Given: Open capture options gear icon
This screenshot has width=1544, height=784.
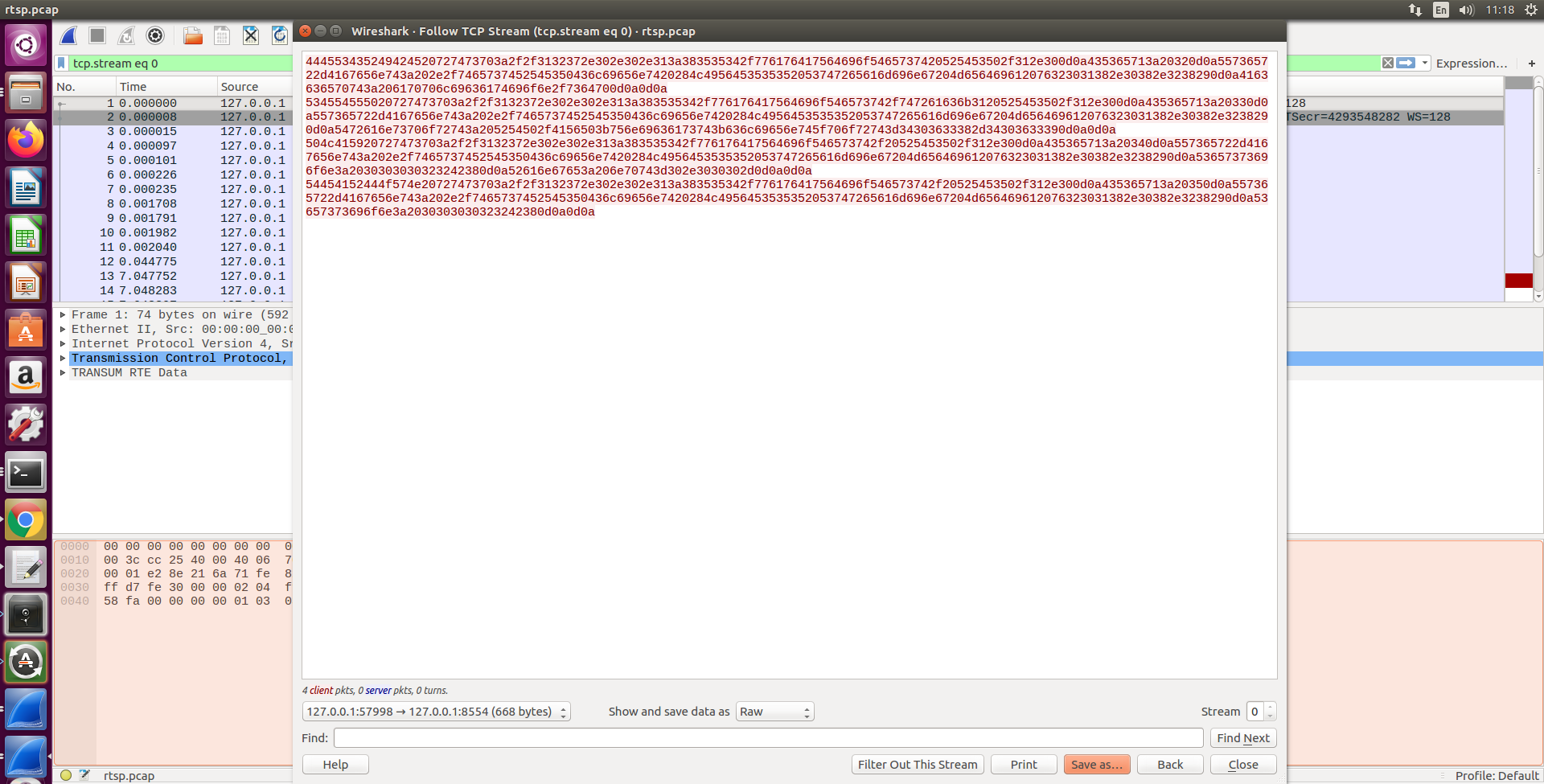Looking at the screenshot, I should click(155, 35).
